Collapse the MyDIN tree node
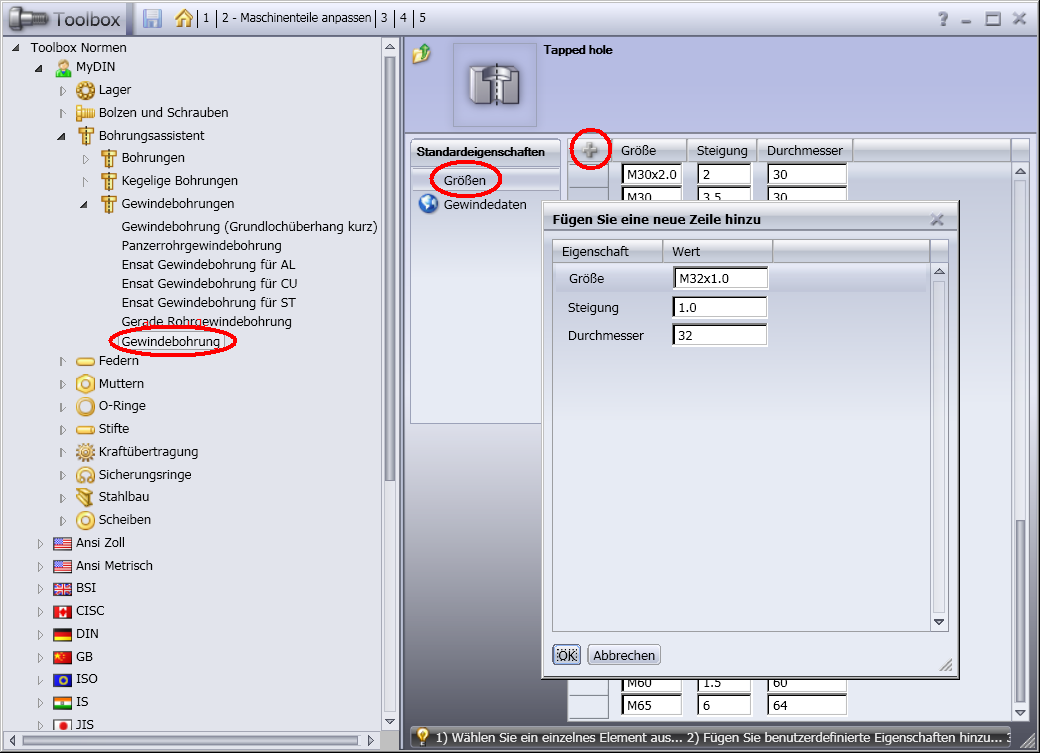Viewport: 1040px width, 753px height. (x=39, y=68)
